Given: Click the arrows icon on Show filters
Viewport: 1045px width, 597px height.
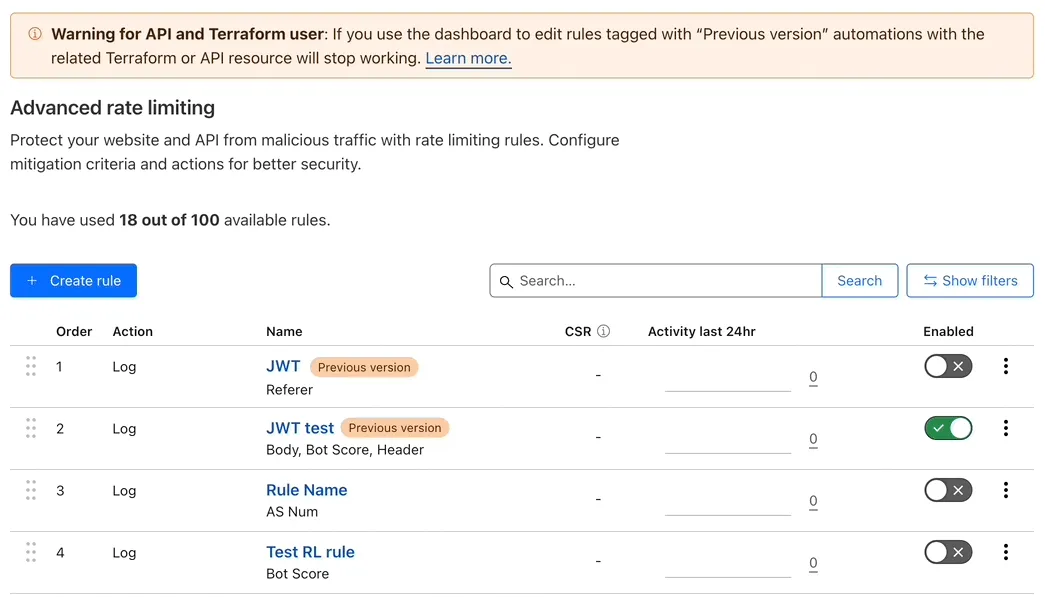Looking at the screenshot, I should tap(927, 281).
